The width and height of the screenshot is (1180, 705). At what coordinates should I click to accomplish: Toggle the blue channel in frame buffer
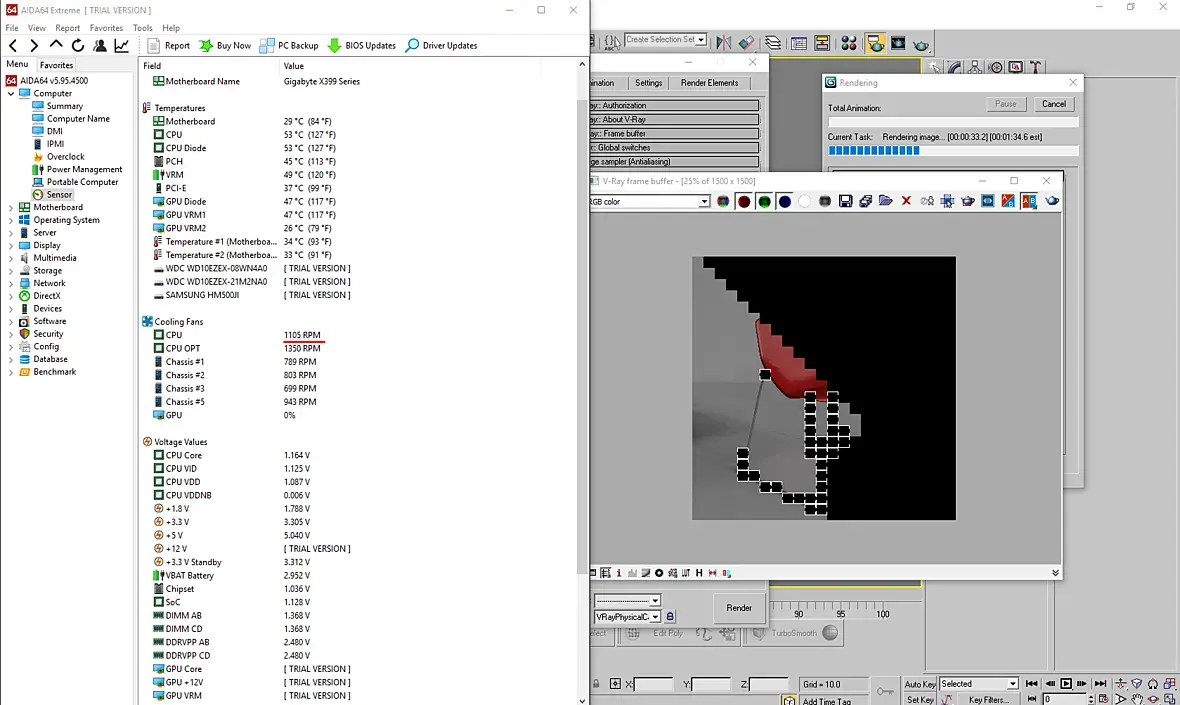(x=784, y=202)
